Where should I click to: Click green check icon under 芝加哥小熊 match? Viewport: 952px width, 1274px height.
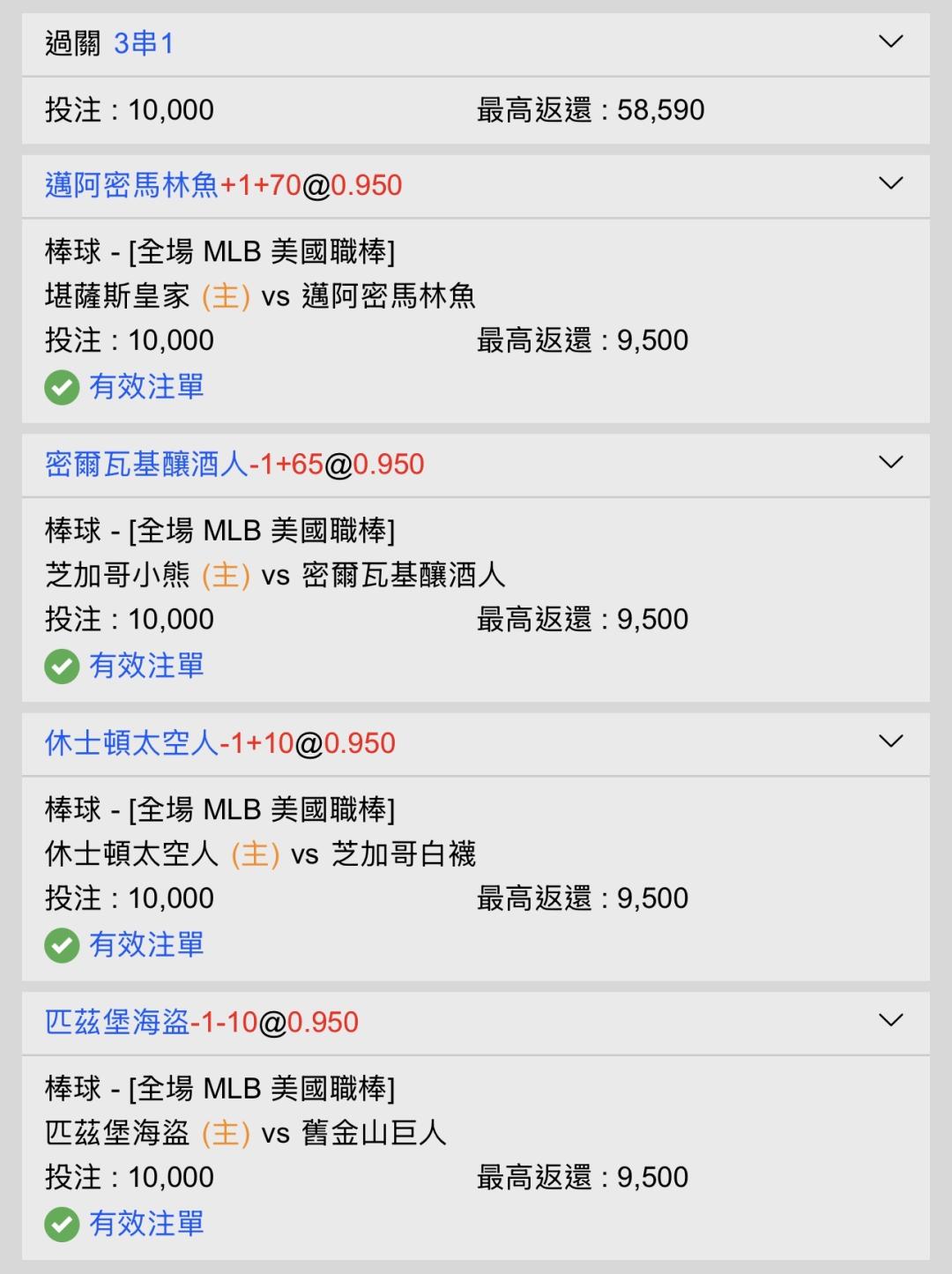62,667
